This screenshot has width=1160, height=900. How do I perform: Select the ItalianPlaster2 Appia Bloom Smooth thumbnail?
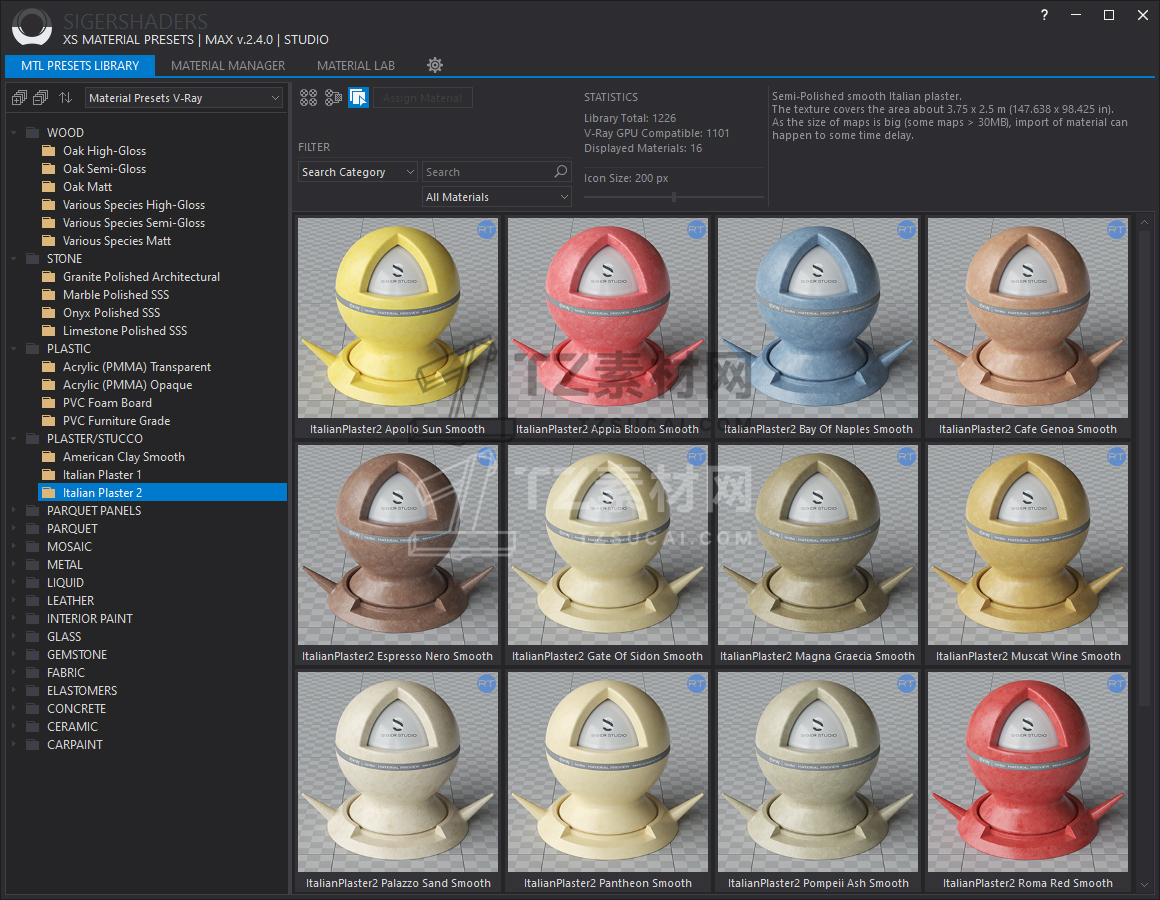coord(608,318)
